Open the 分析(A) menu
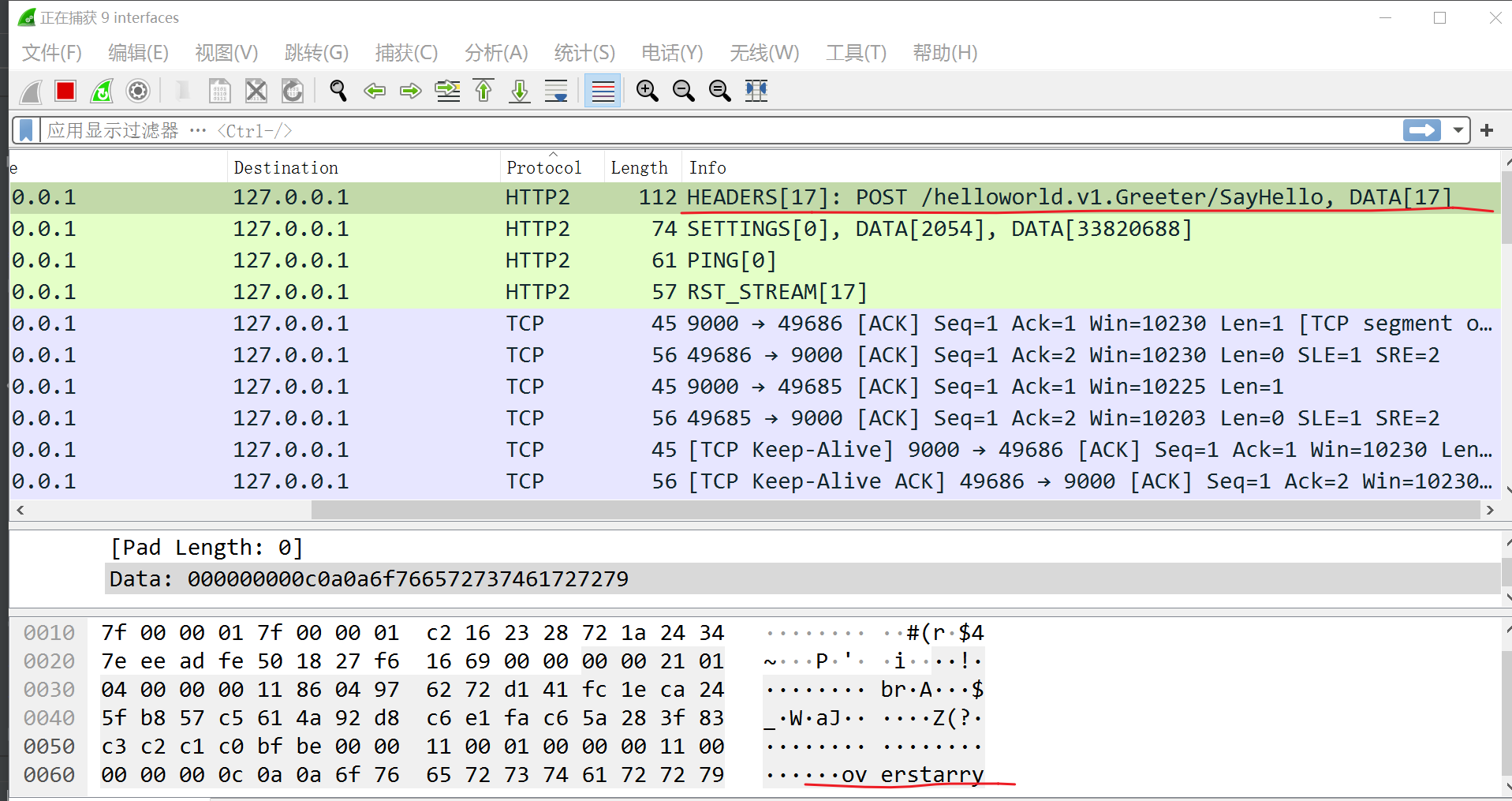 [x=495, y=53]
